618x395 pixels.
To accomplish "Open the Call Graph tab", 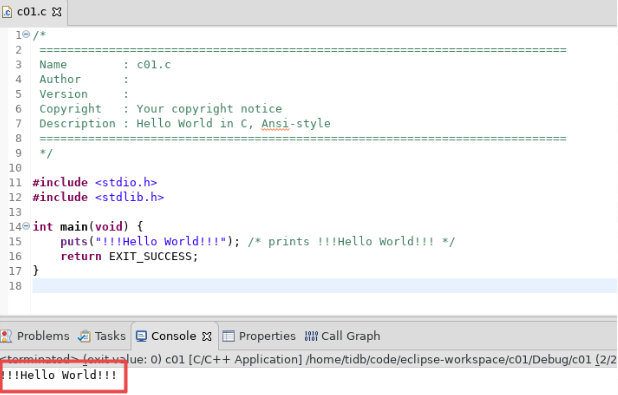I will pyautogui.click(x=343, y=336).
